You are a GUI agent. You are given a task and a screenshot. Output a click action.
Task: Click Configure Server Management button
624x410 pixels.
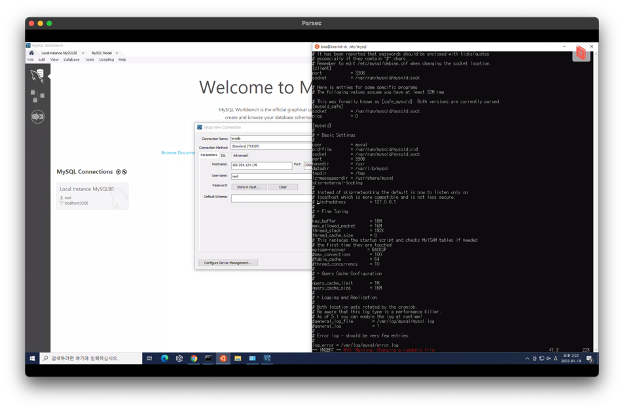pyautogui.click(x=228, y=263)
